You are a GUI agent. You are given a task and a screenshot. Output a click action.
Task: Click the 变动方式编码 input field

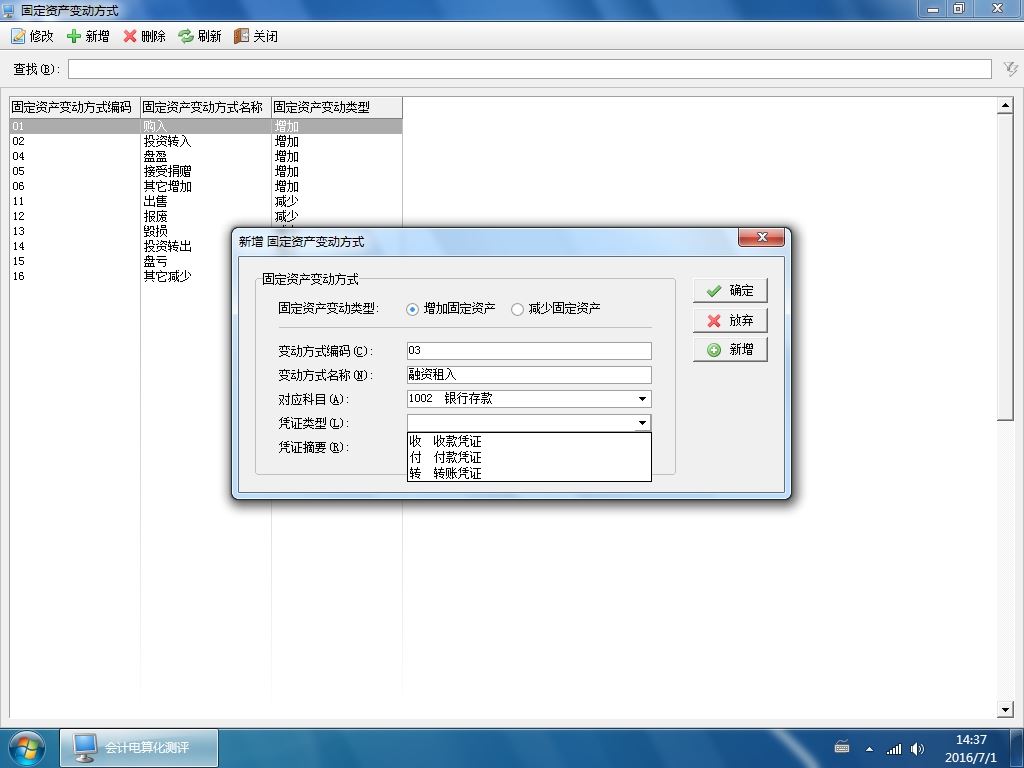(529, 351)
